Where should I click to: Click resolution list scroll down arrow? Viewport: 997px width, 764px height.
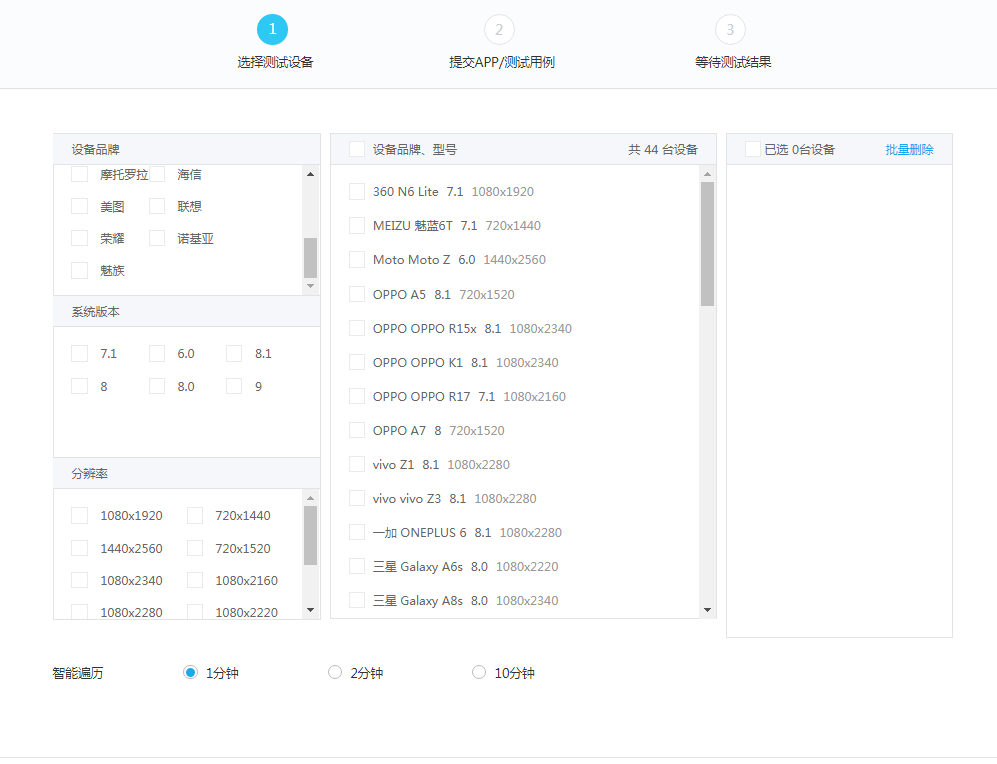tap(310, 610)
